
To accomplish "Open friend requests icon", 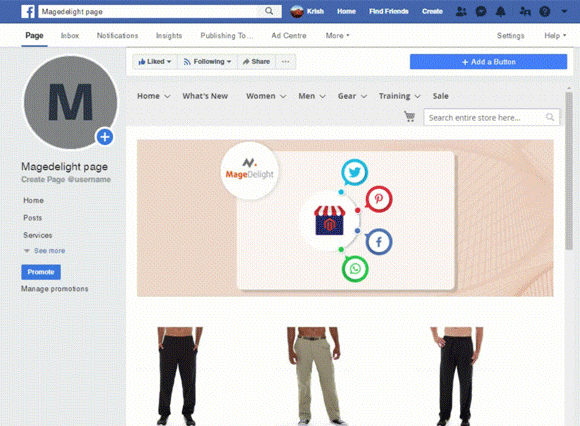I will (461, 11).
